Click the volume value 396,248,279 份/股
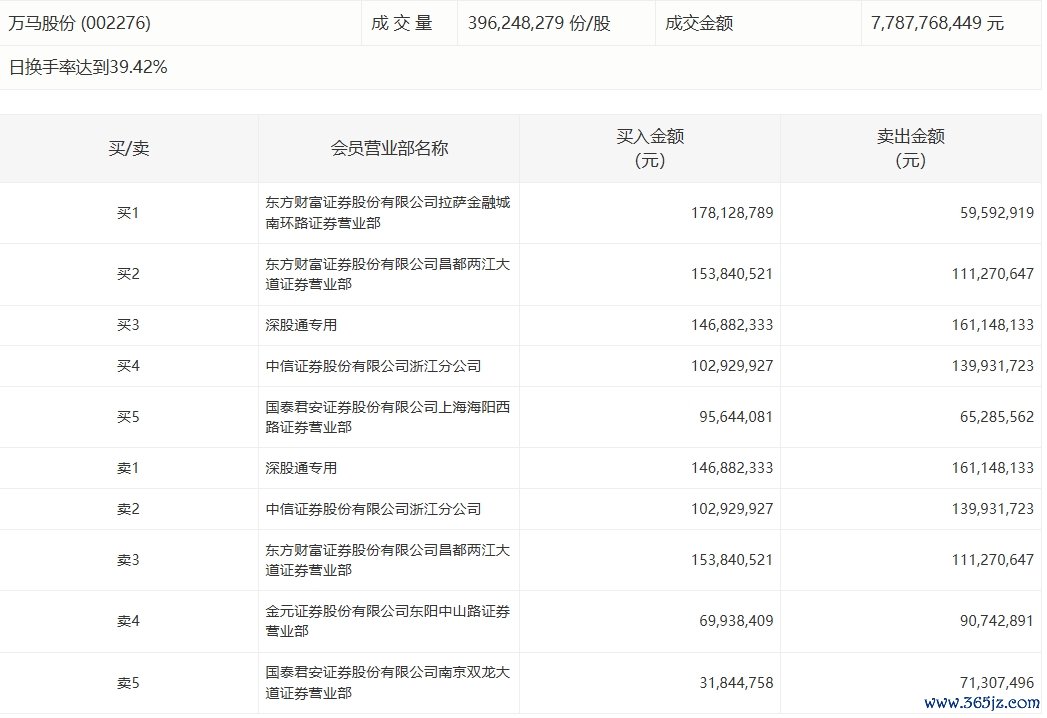 (x=539, y=23)
